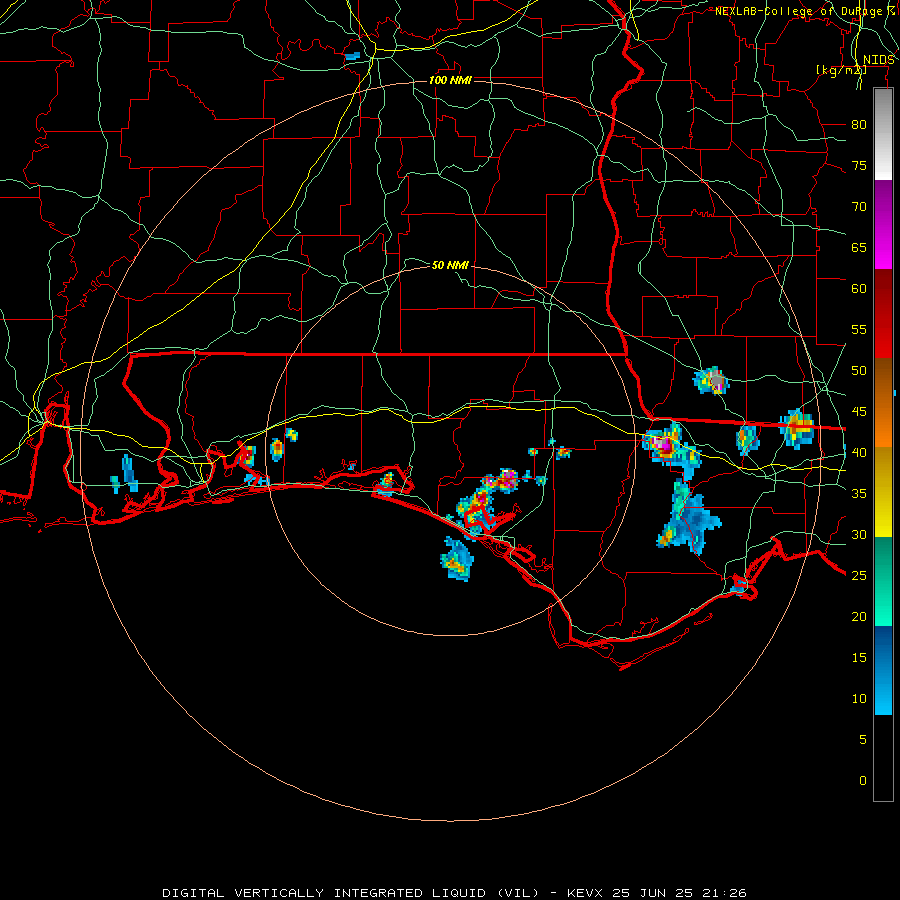Click the [kg/m2] units label
Viewport: 900px width, 900px height.
coord(841,70)
